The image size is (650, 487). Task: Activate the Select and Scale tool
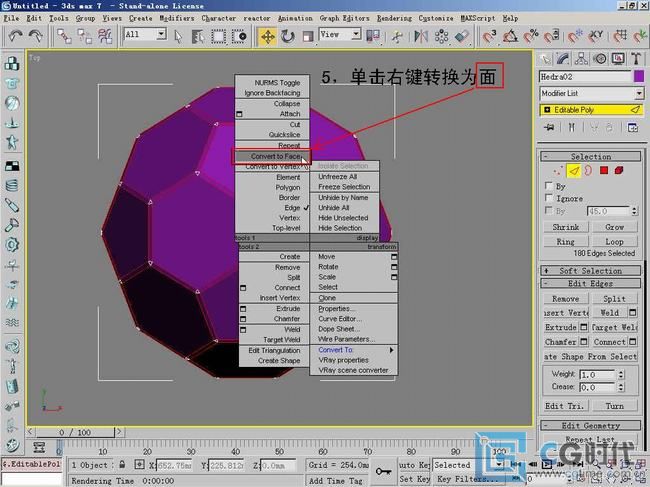tap(307, 36)
